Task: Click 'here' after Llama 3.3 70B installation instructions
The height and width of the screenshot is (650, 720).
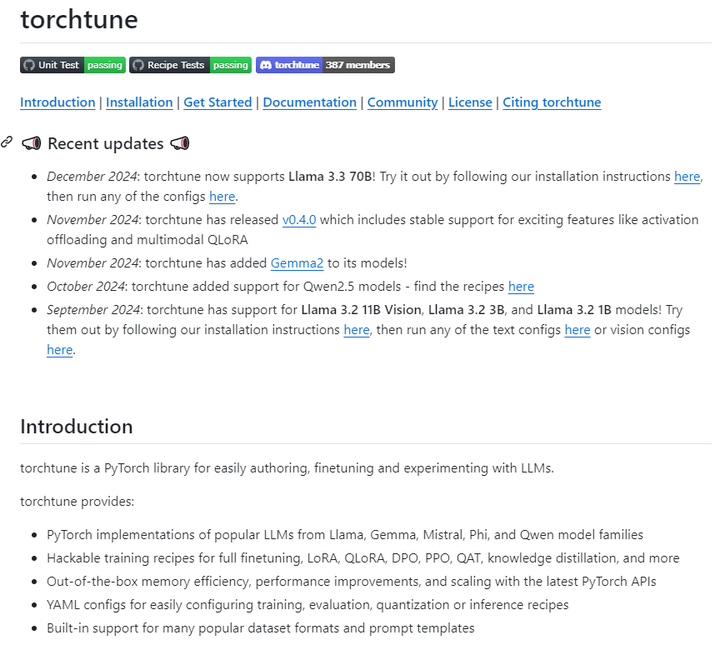Action: 687,176
